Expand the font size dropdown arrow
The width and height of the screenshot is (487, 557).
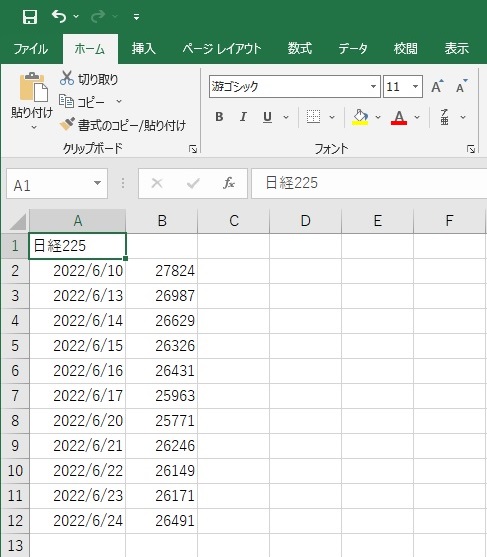point(415,86)
